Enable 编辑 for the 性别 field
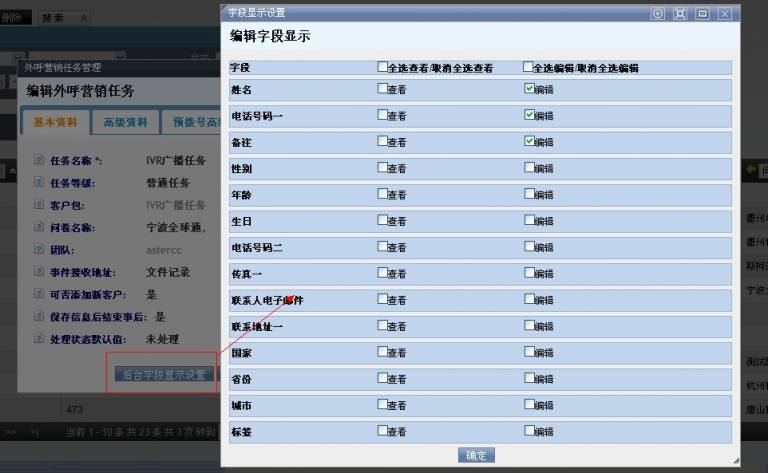 point(529,167)
